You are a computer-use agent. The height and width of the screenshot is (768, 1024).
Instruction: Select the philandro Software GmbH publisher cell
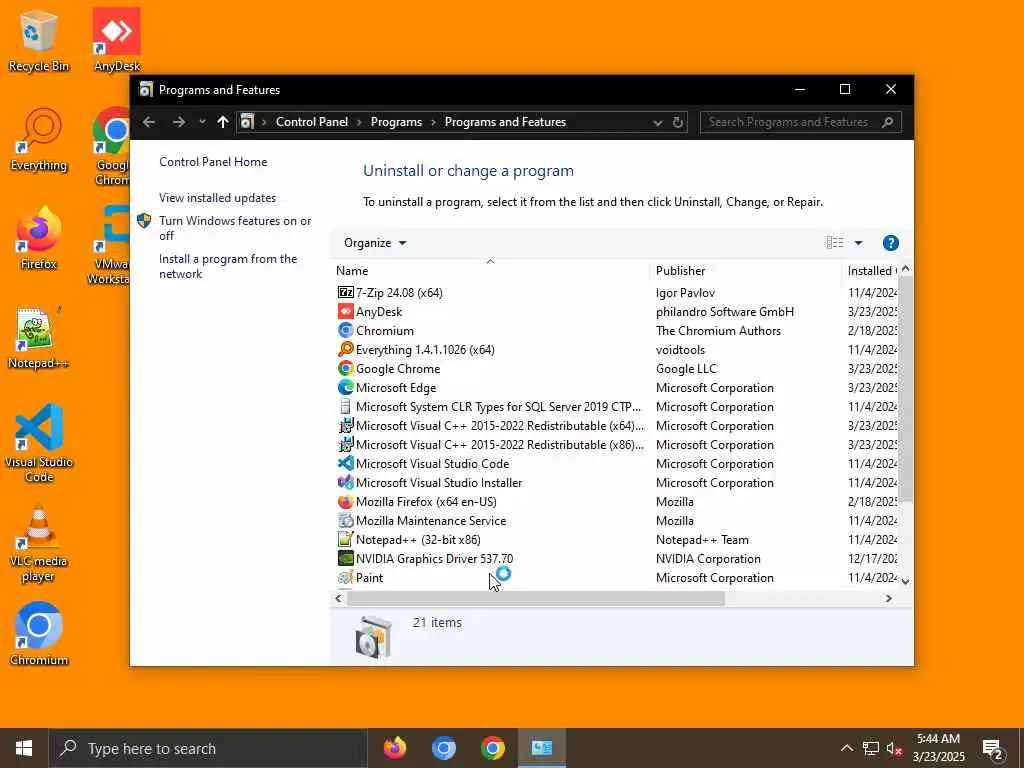pyautogui.click(x=725, y=312)
